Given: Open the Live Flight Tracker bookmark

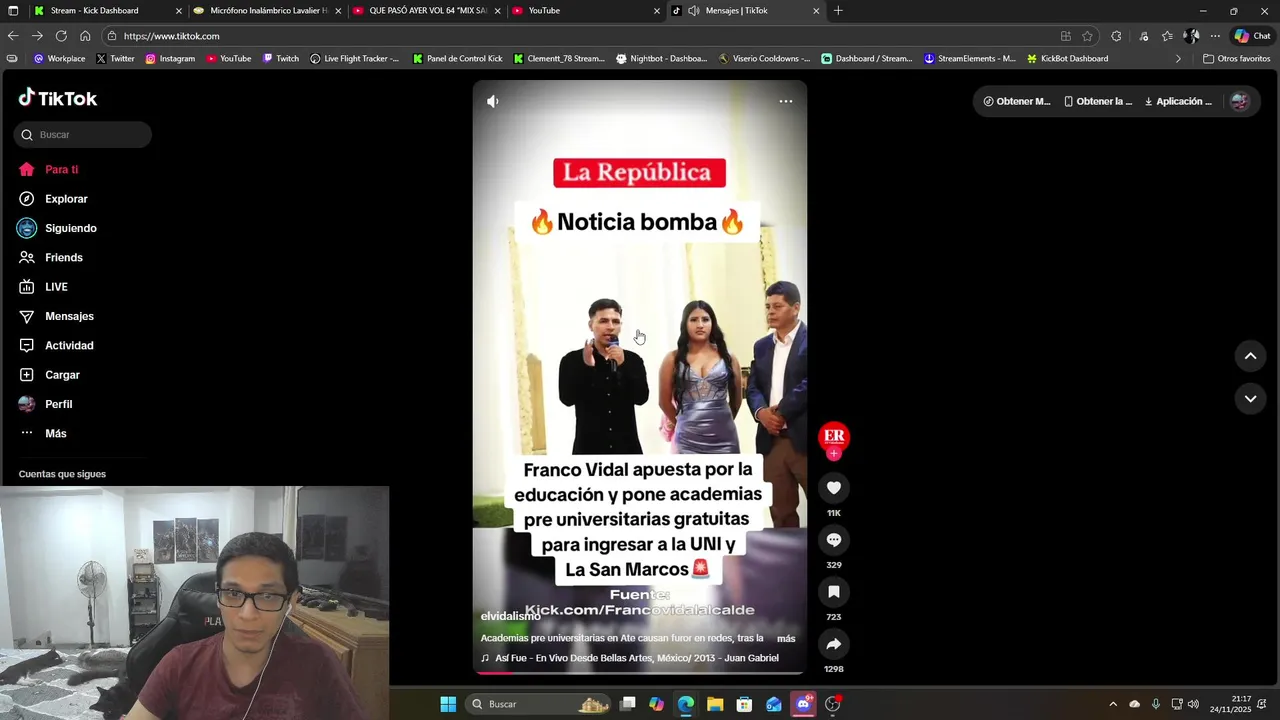Looking at the screenshot, I should [354, 59].
